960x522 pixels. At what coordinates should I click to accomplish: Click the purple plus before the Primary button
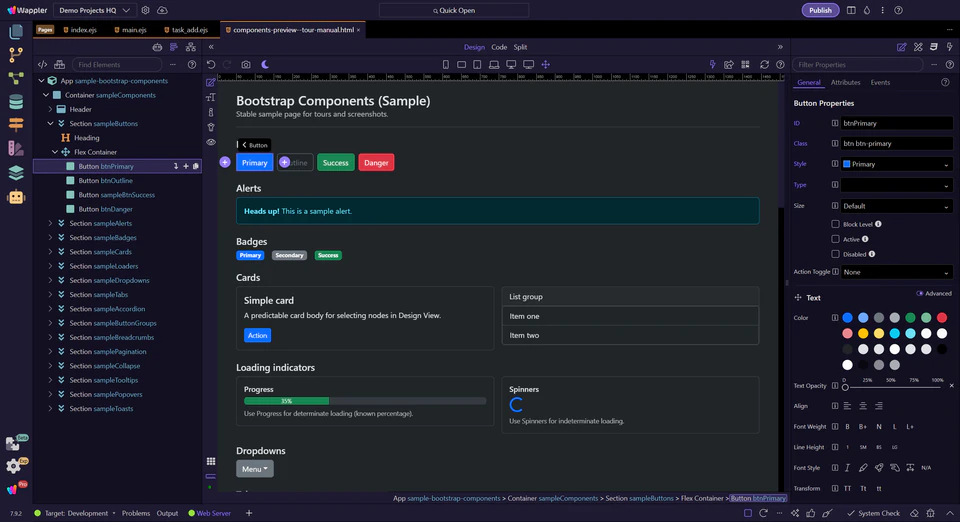[x=225, y=162]
